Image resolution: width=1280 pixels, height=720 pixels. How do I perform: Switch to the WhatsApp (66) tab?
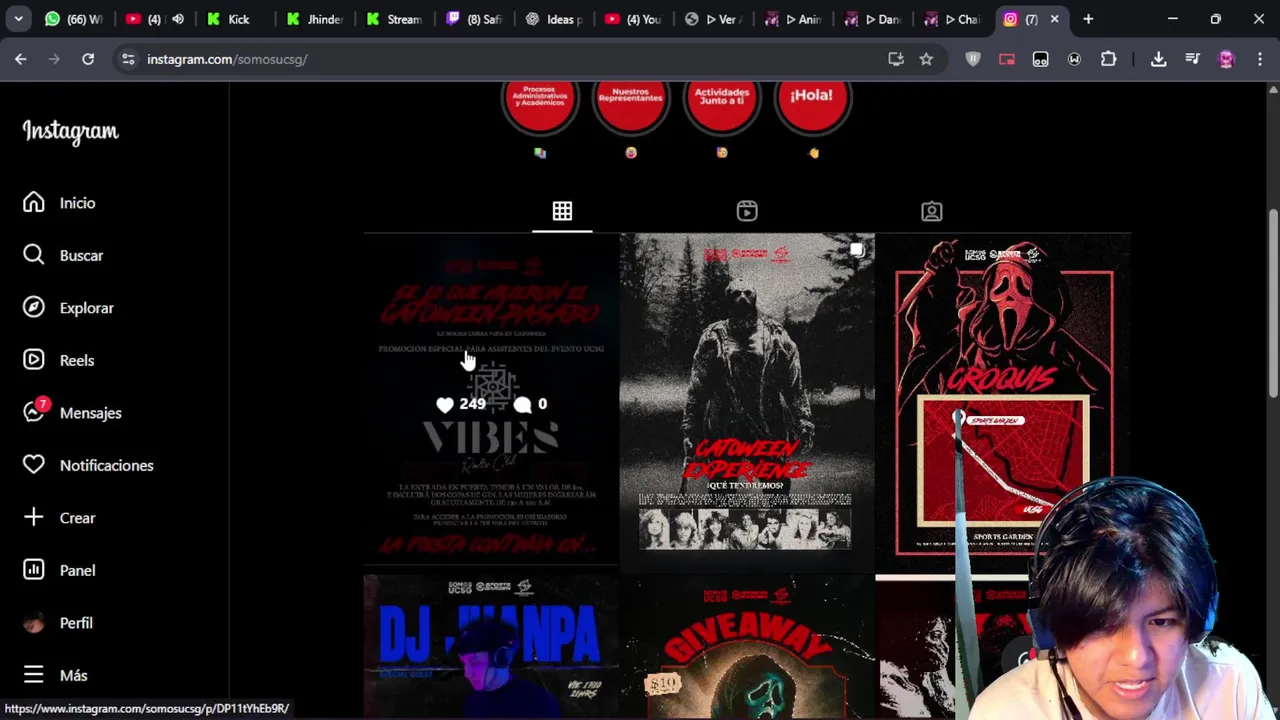click(74, 19)
